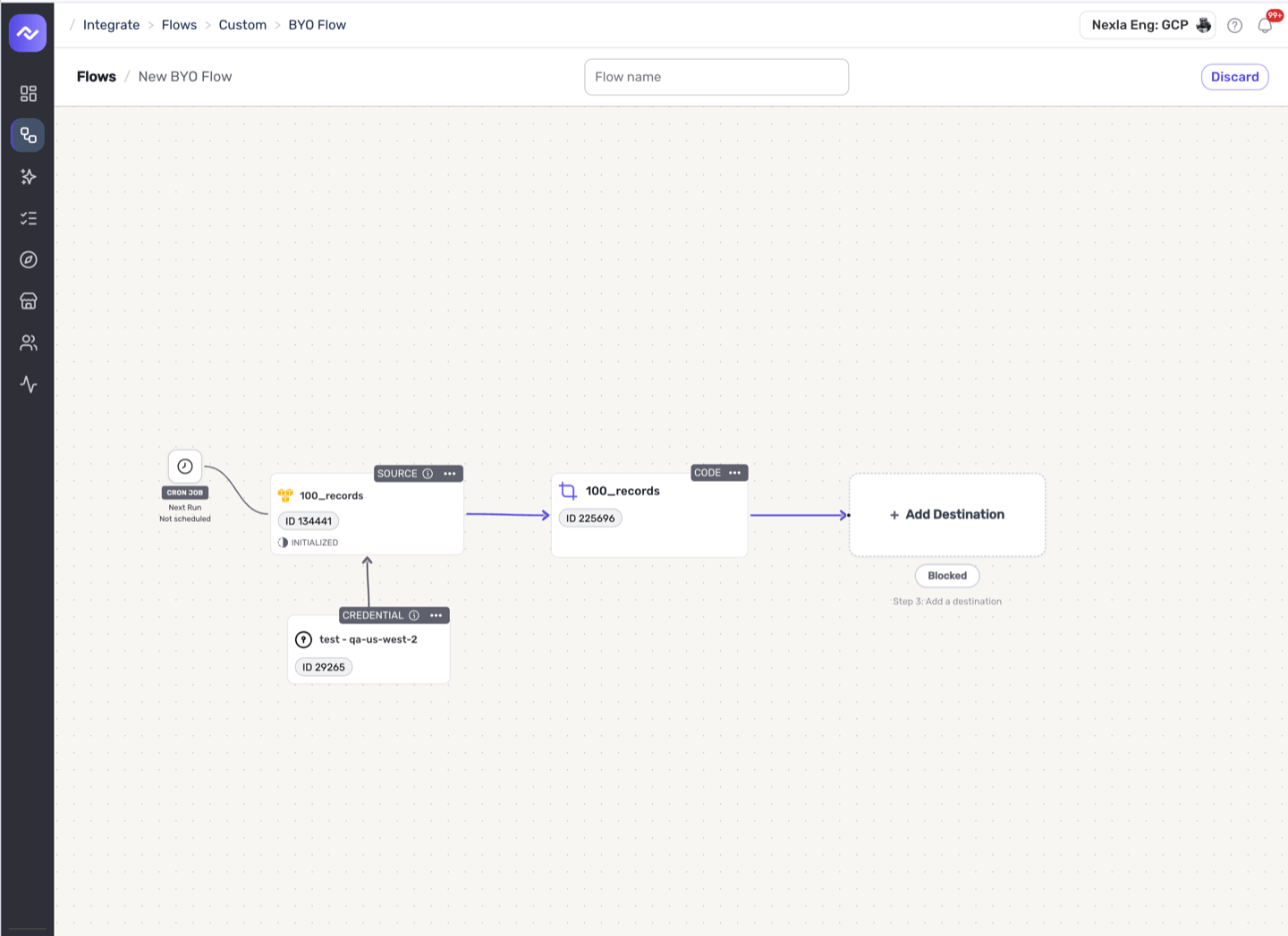Click the Nexla logo icon
The image size is (1288, 936).
28,33
